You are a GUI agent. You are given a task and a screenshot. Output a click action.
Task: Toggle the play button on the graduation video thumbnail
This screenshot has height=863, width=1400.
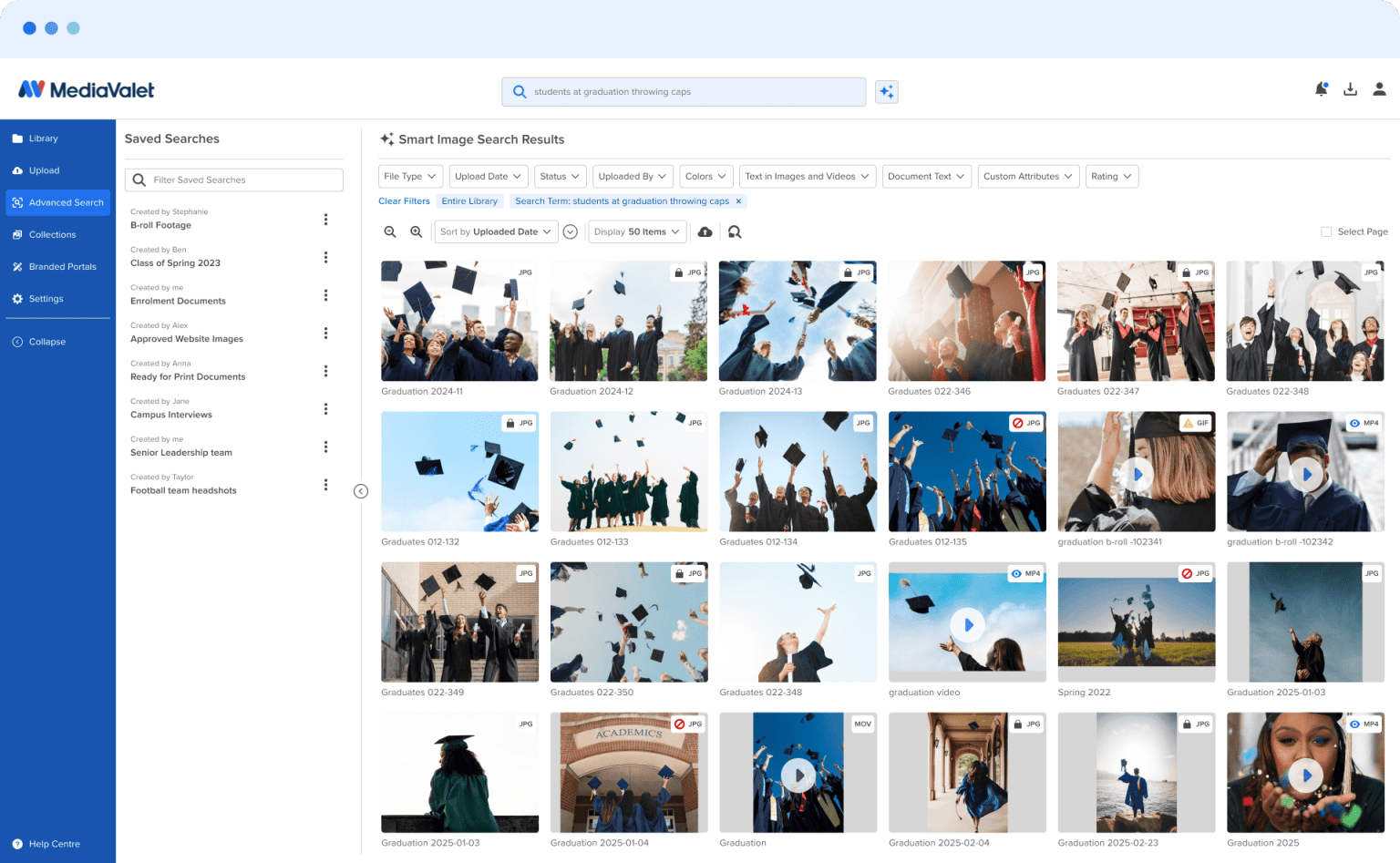click(966, 624)
